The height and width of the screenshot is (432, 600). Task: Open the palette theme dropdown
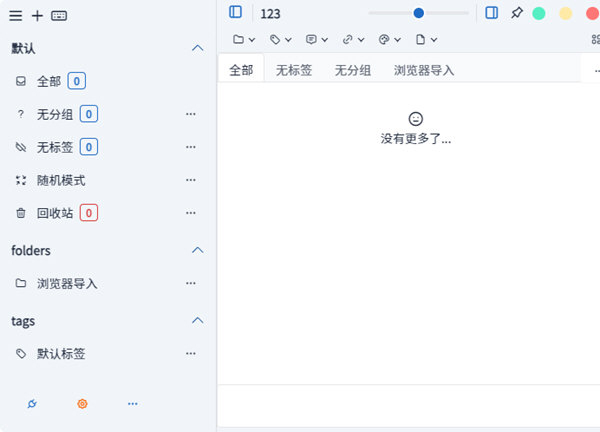(x=389, y=39)
